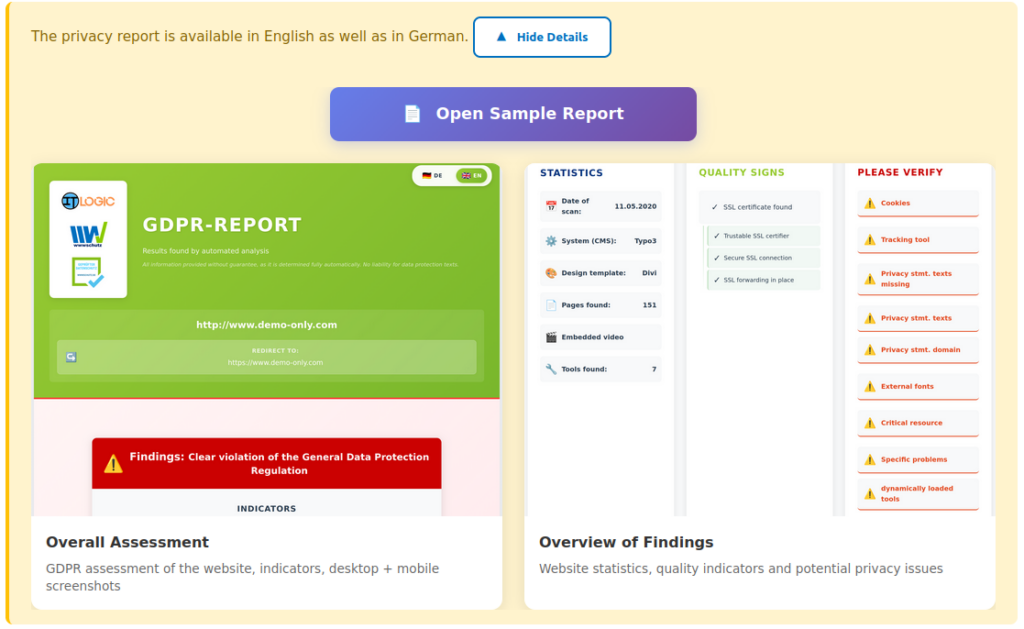Open the Overview of Findings preview thumbnail
This screenshot has height=629, width=1024.
[x=759, y=340]
